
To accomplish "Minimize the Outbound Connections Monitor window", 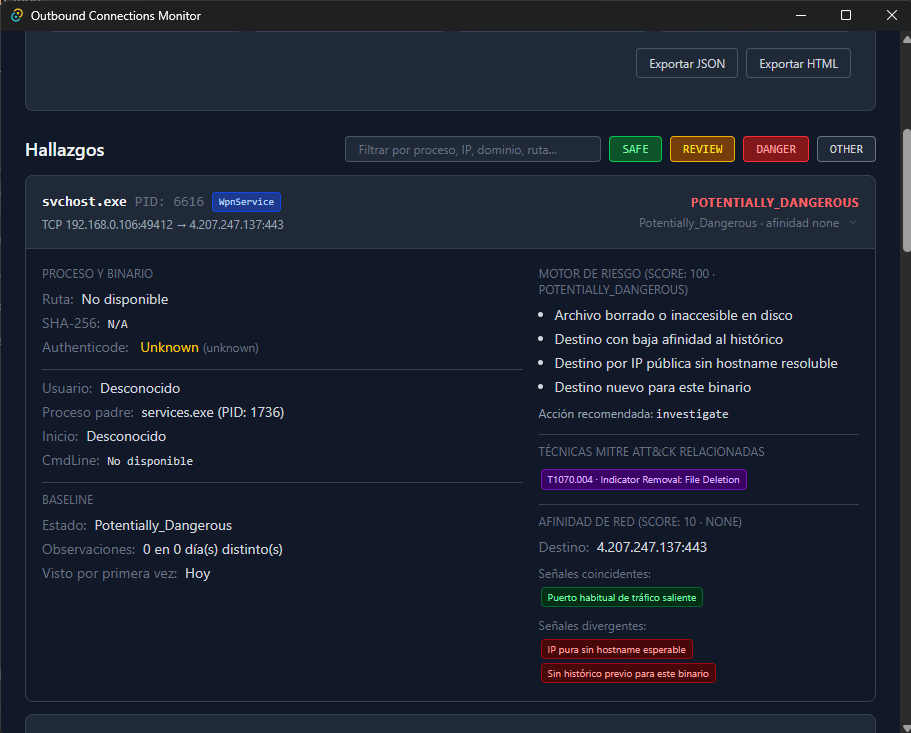I will point(801,16).
